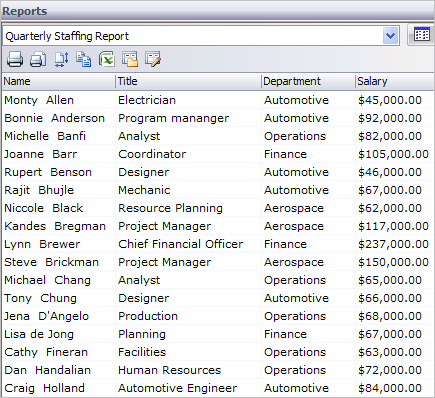Click the Chief Financial Officer title cell
Screen dimensions: 435x398
[x=188, y=244]
